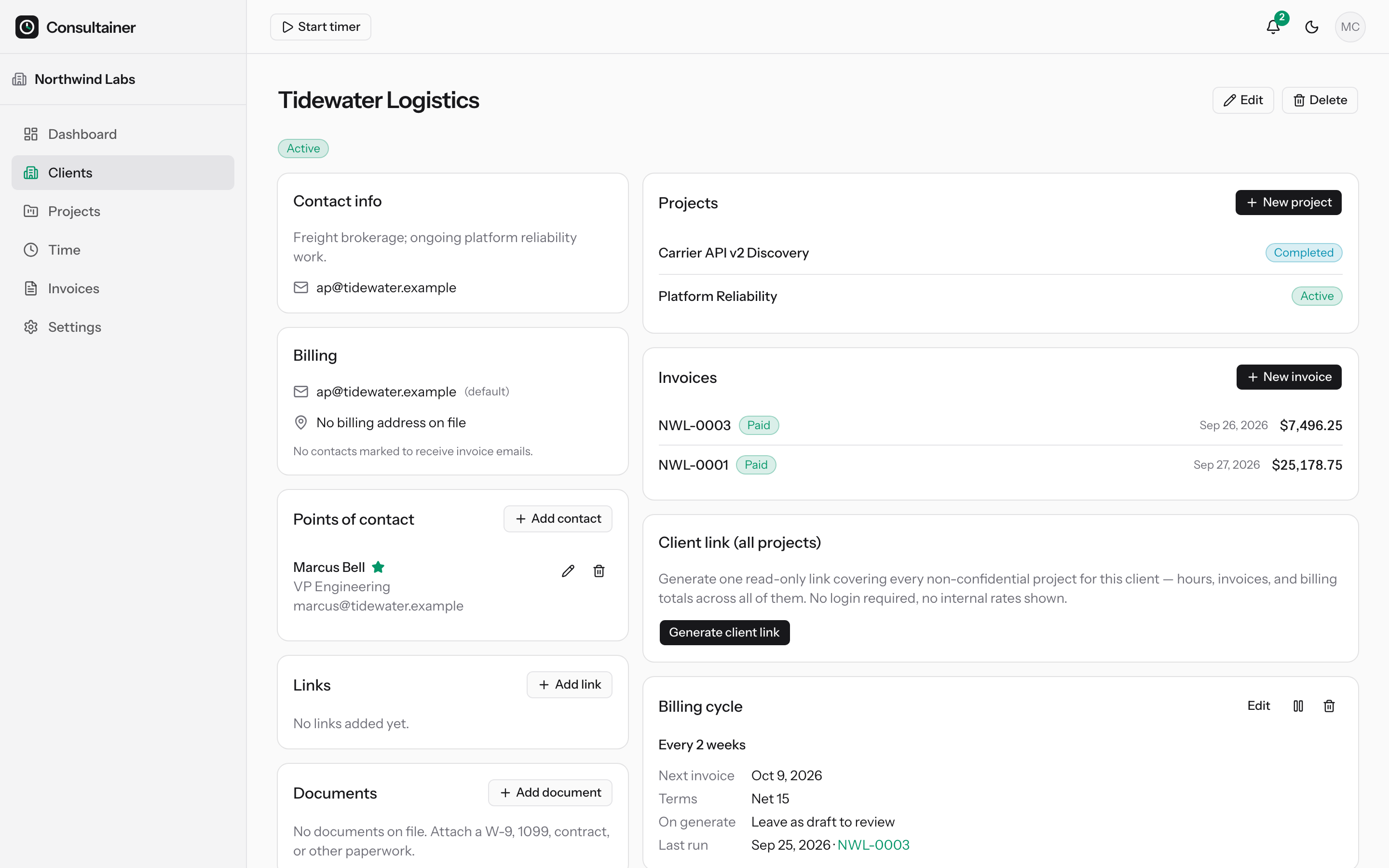Click the $25,178.75 invoice amount
Viewport: 1389px width, 868px height.
1307,465
